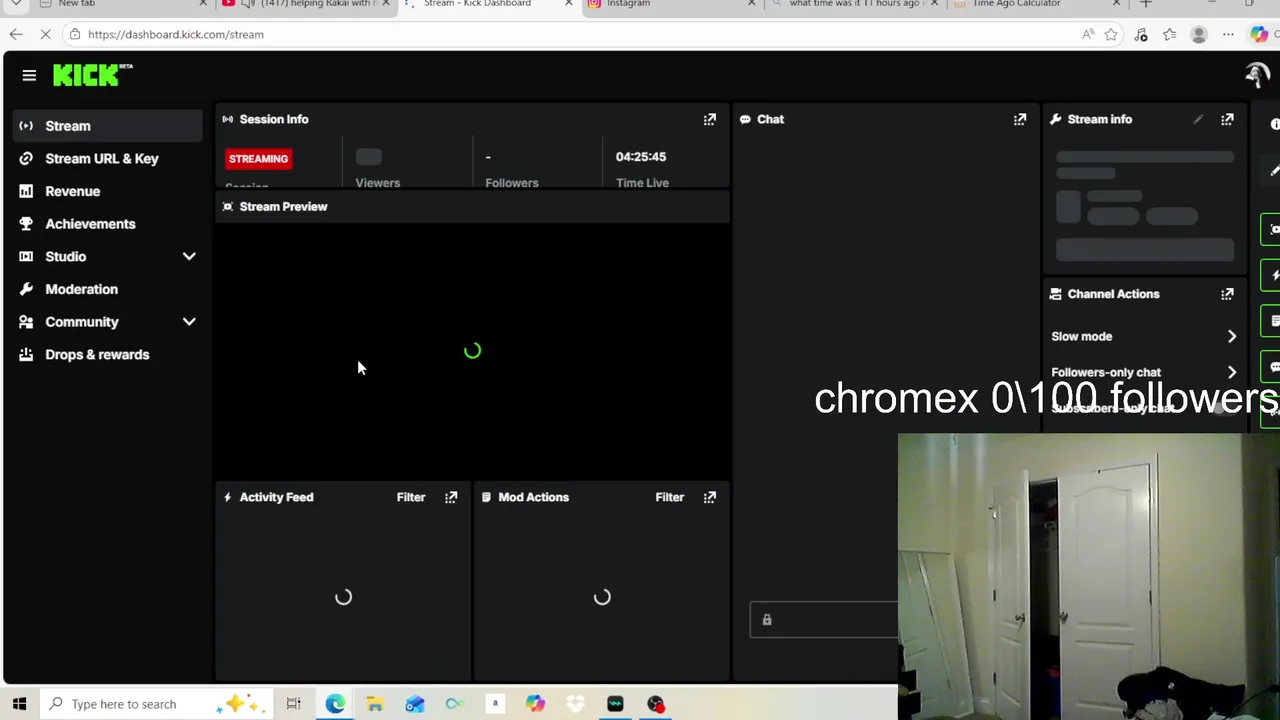Open File Explorer from the taskbar
This screenshot has height=720, width=1280.
pos(375,704)
